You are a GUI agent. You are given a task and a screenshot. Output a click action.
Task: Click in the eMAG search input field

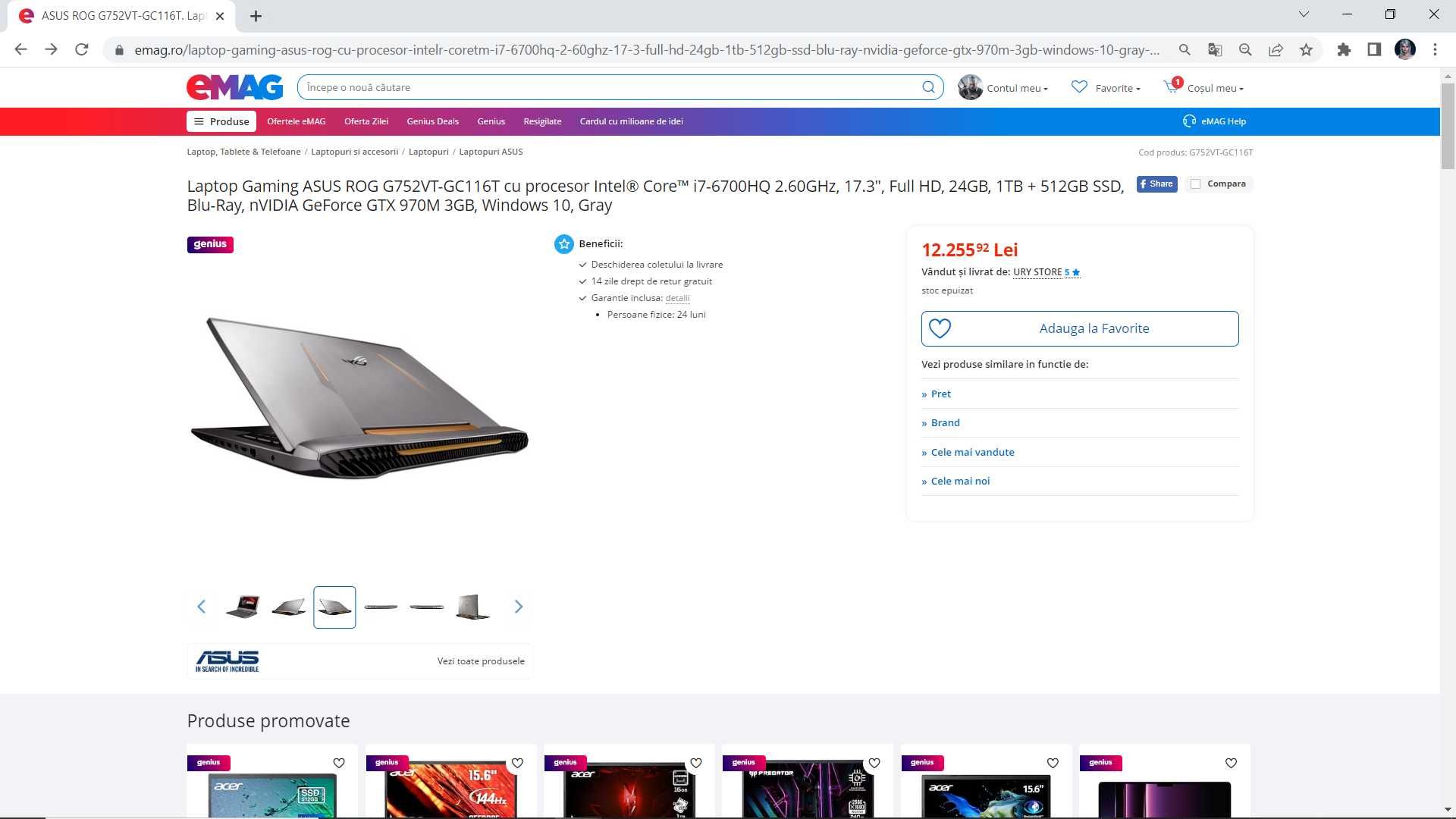pos(607,87)
